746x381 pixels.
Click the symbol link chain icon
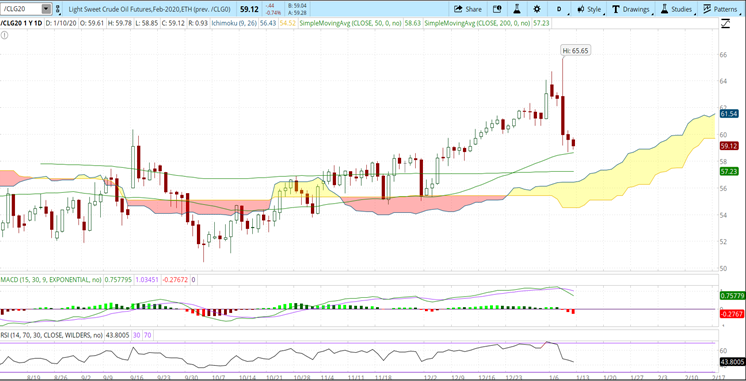[x=58, y=9]
